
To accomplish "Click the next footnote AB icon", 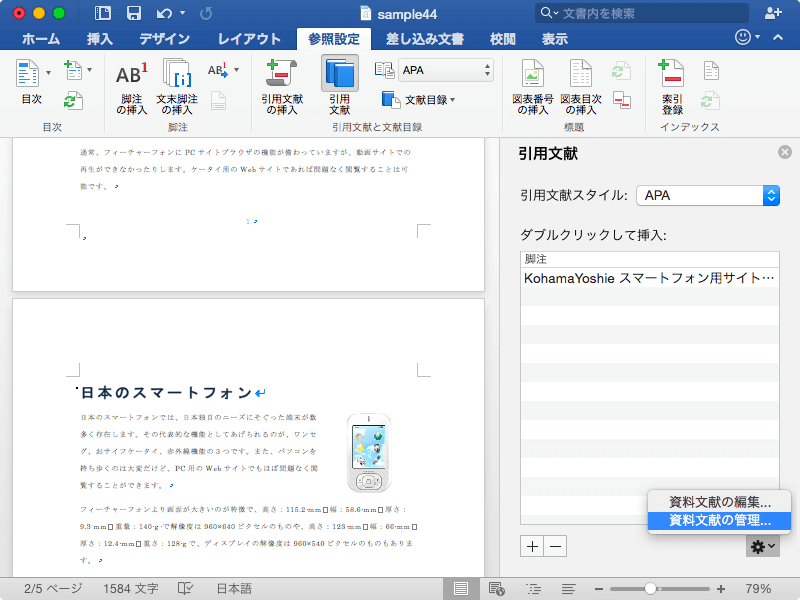I will pos(218,70).
